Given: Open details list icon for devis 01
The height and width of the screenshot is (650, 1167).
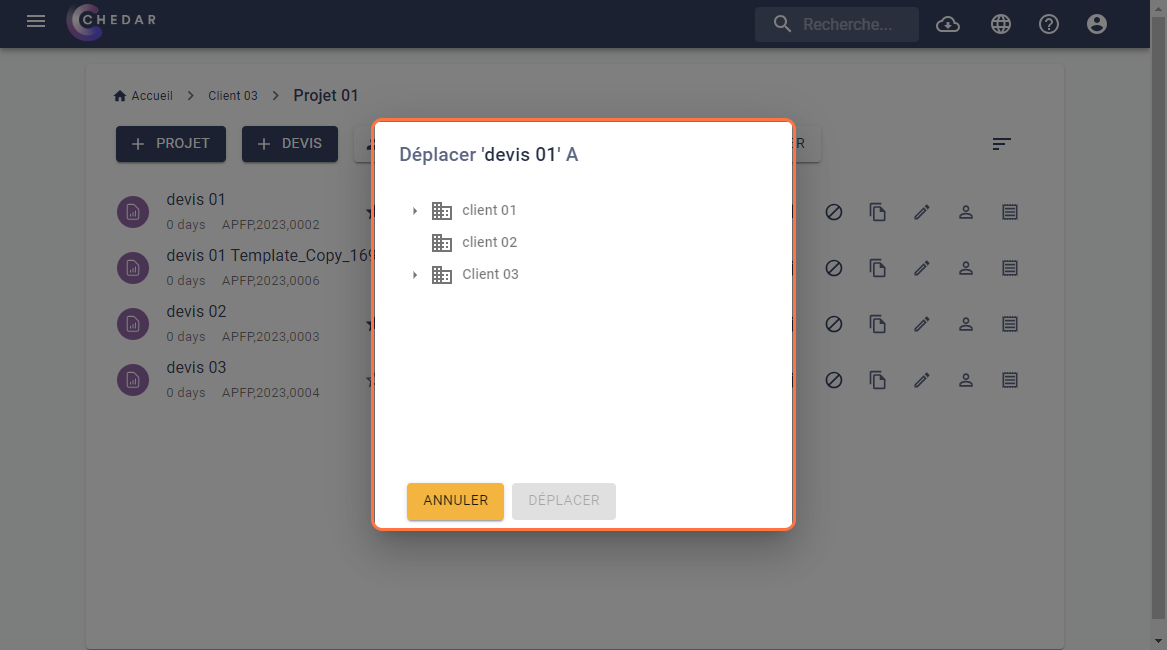Looking at the screenshot, I should point(1009,212).
